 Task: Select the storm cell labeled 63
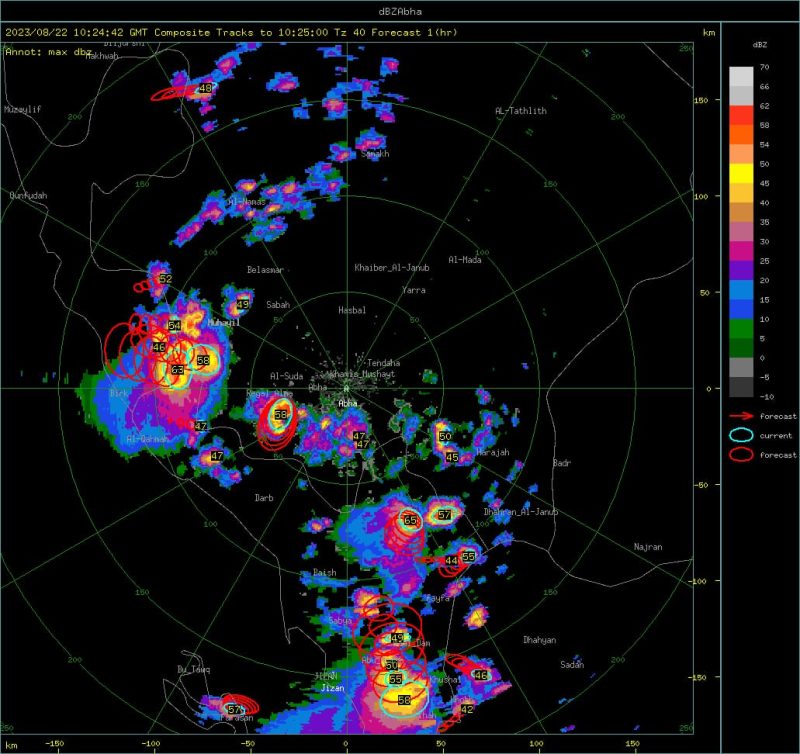tap(177, 370)
